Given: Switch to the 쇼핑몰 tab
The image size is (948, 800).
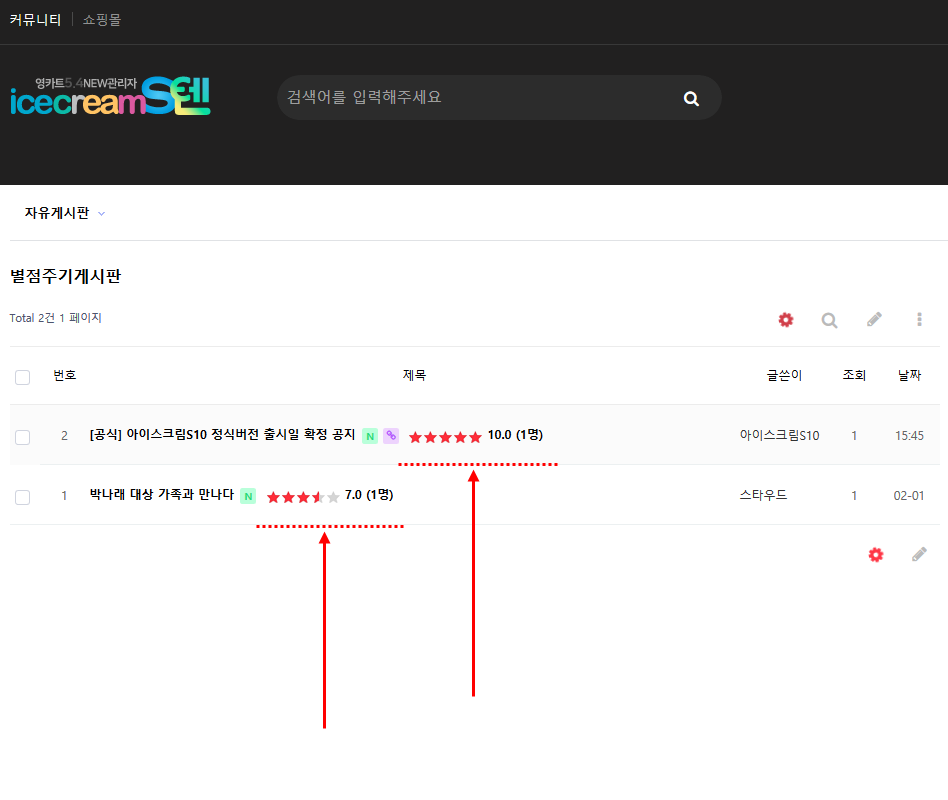Looking at the screenshot, I should tap(102, 19).
